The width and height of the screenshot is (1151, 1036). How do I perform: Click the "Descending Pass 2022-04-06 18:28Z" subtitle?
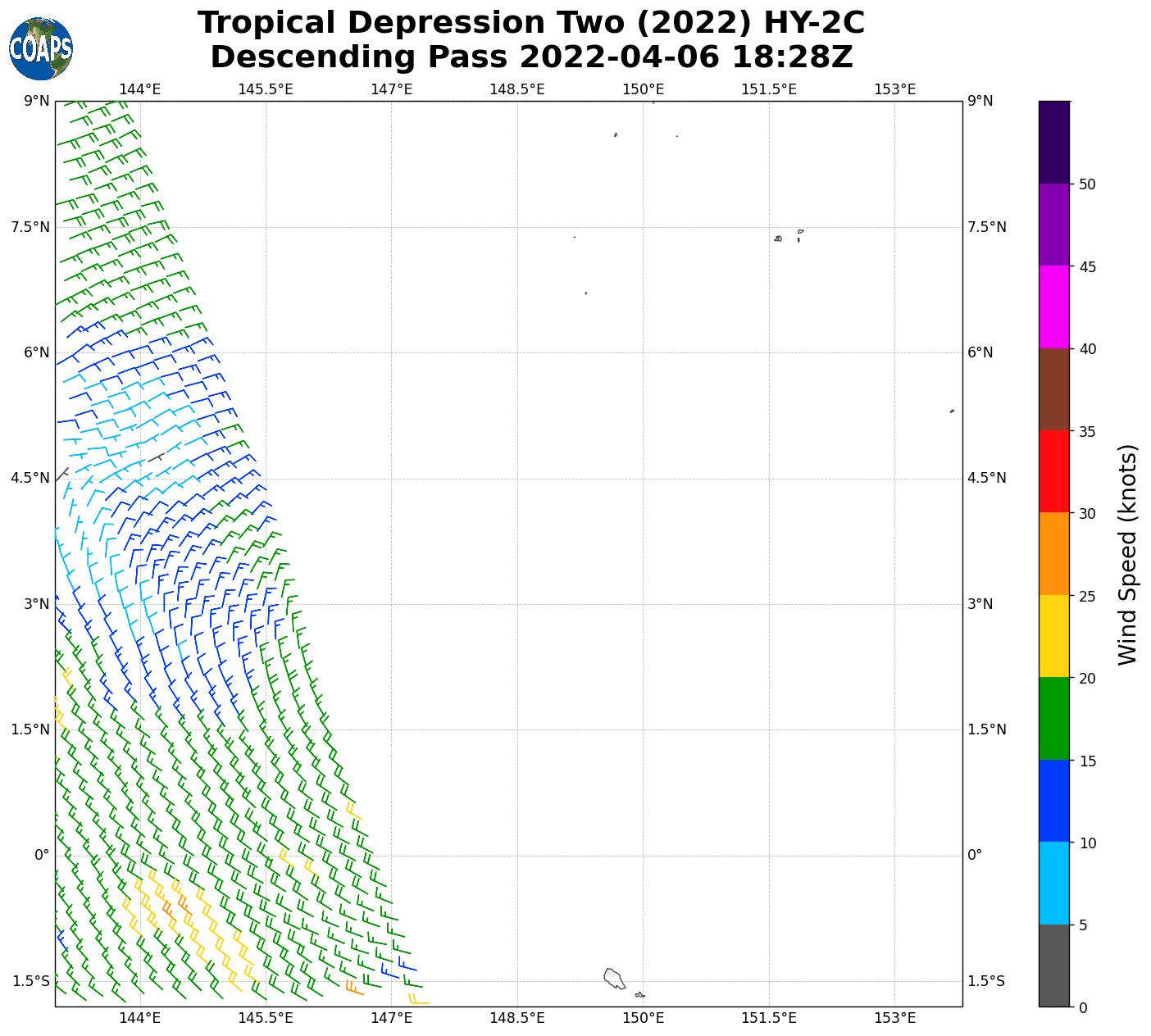click(531, 57)
